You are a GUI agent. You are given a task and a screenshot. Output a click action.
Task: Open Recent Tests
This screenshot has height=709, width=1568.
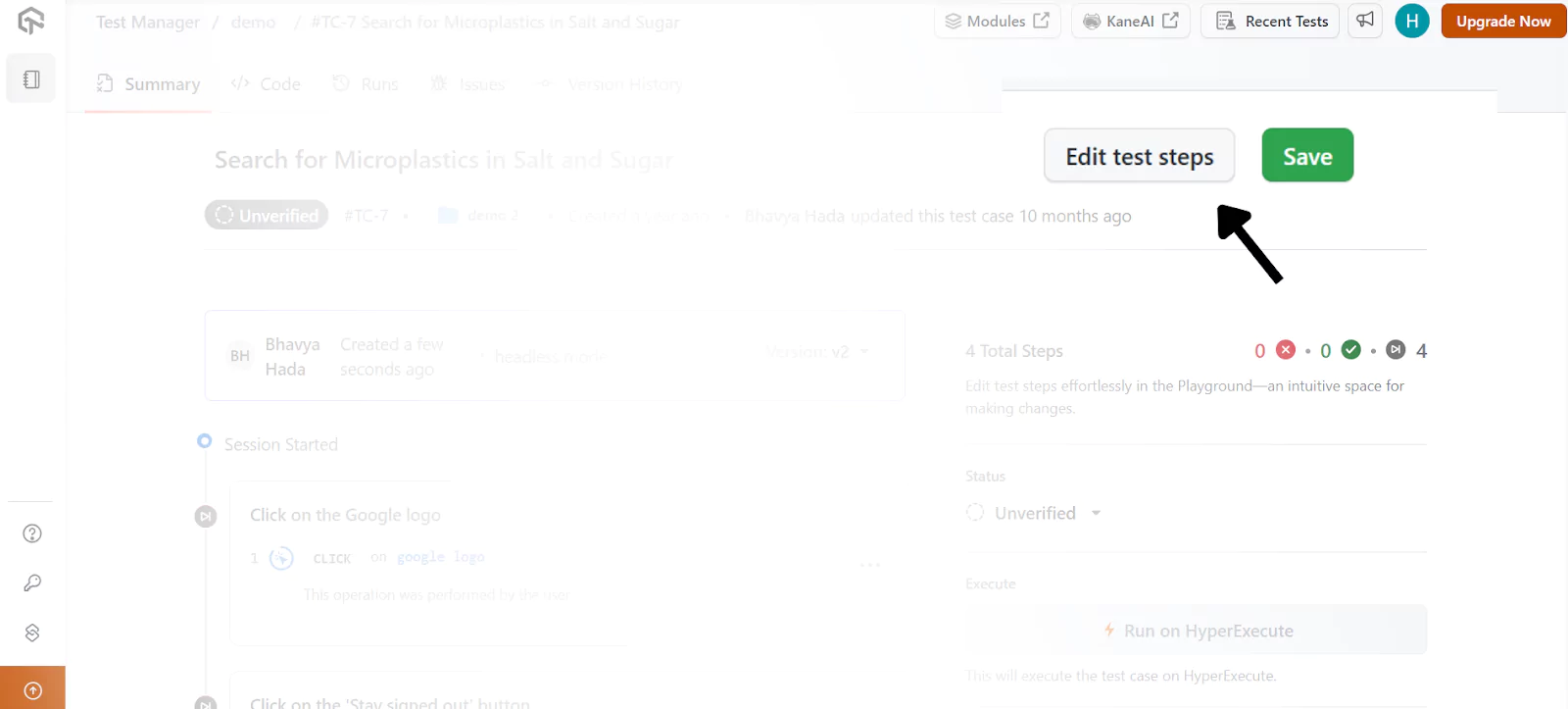coord(1271,21)
